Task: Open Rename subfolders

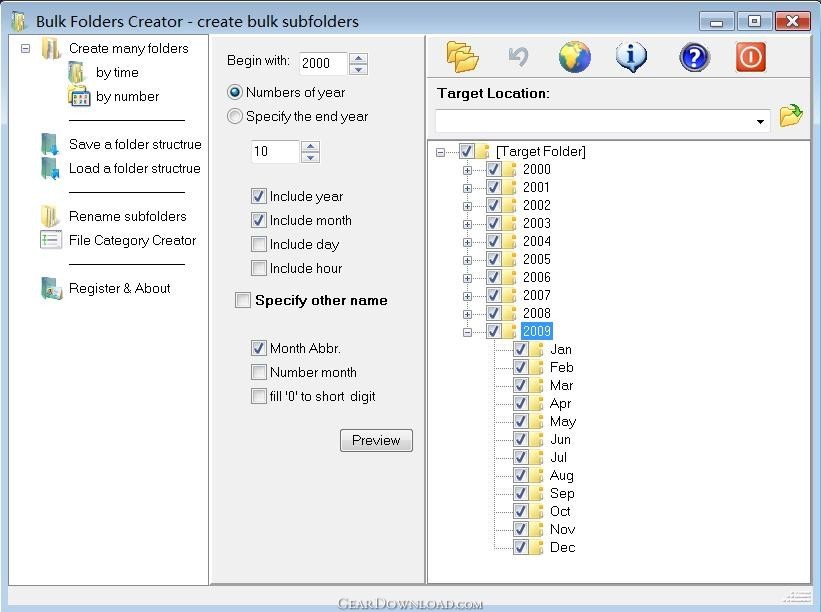Action: click(127, 216)
